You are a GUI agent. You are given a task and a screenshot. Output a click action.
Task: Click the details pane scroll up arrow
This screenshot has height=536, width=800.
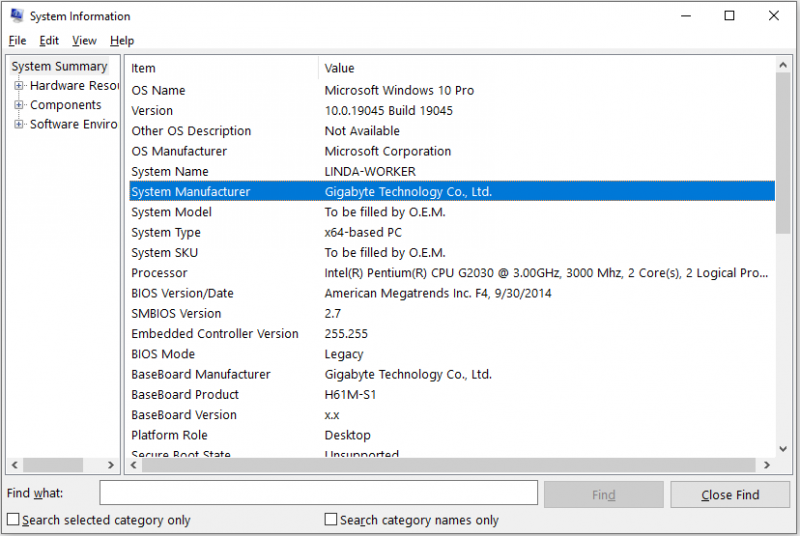(x=783, y=65)
